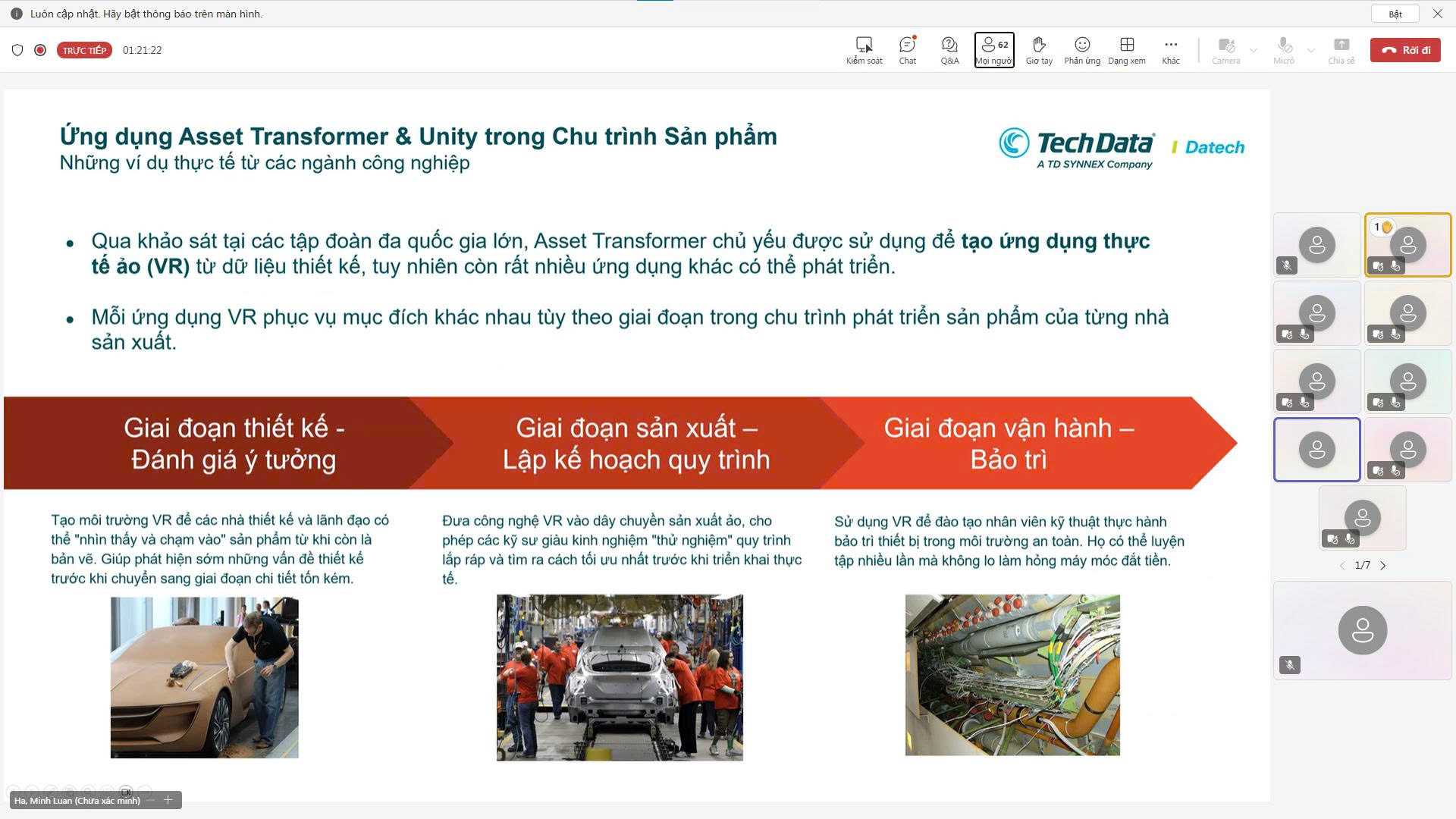Click the shield security icon

pyautogui.click(x=17, y=50)
